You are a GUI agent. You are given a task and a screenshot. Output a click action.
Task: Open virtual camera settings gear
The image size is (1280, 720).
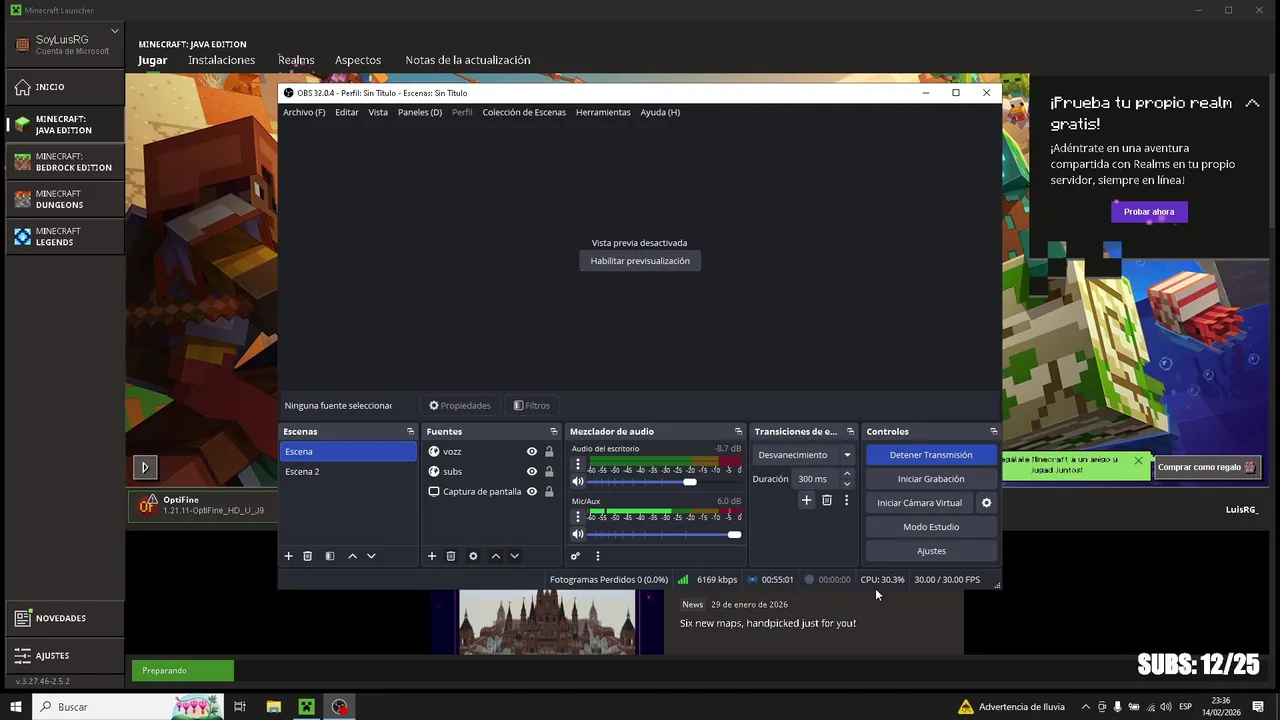[x=986, y=503]
